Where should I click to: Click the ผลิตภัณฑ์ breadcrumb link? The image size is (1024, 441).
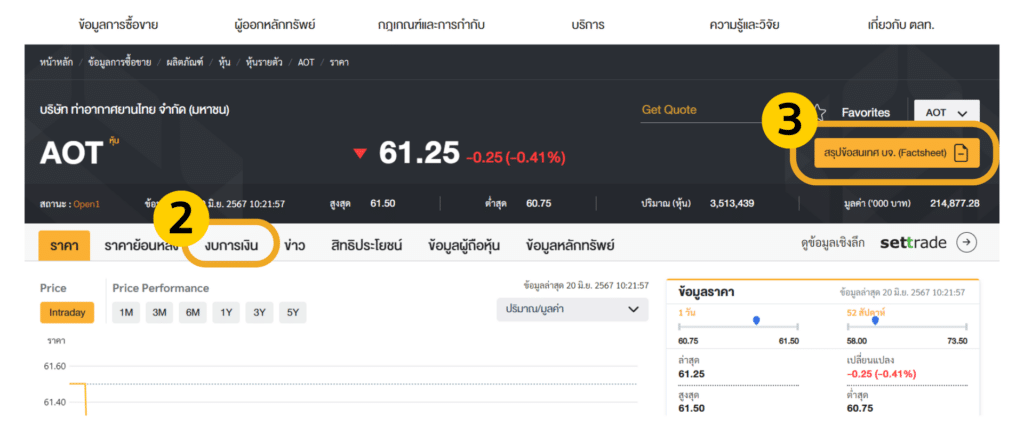point(185,63)
